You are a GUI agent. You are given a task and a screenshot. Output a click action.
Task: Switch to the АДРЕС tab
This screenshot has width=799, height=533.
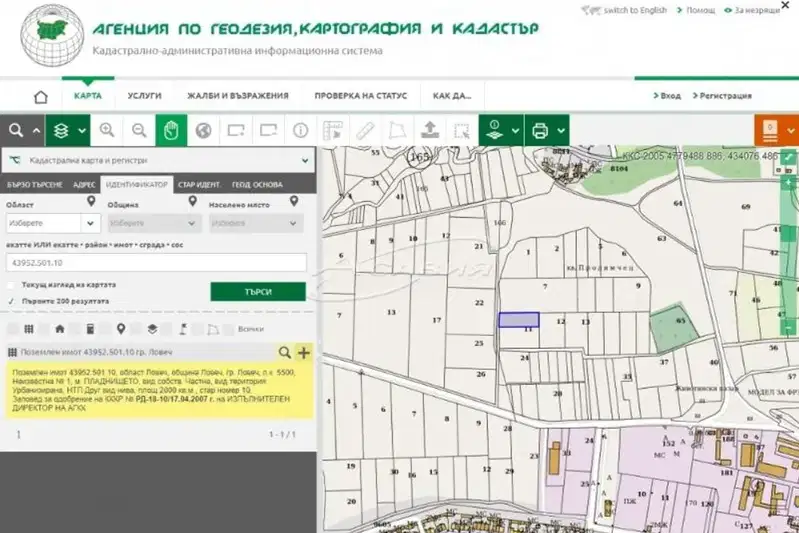[x=84, y=184]
